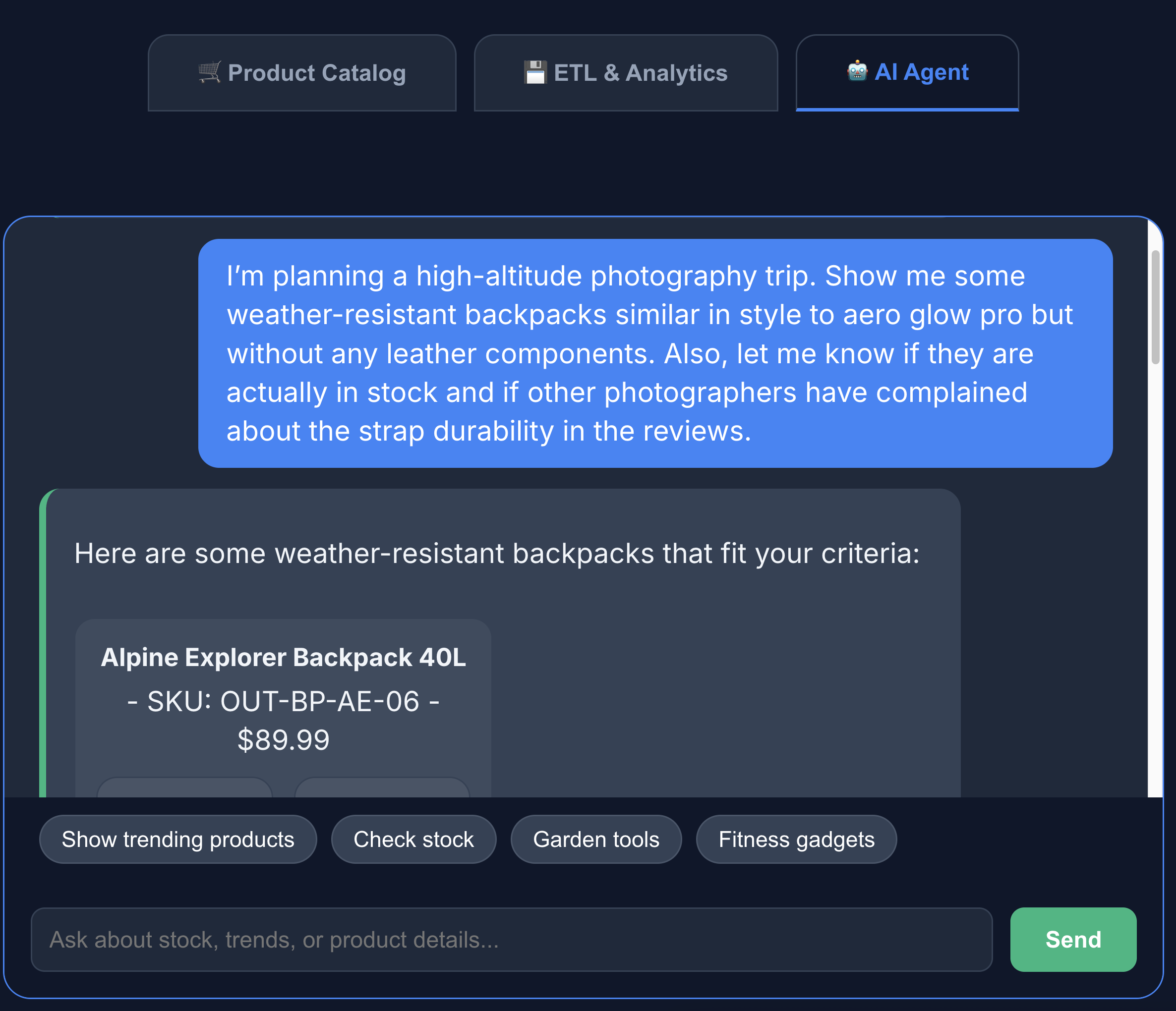Image resolution: width=1176 pixels, height=1011 pixels.
Task: Click the shopping cart icon on Product Catalog tab
Action: (209, 72)
